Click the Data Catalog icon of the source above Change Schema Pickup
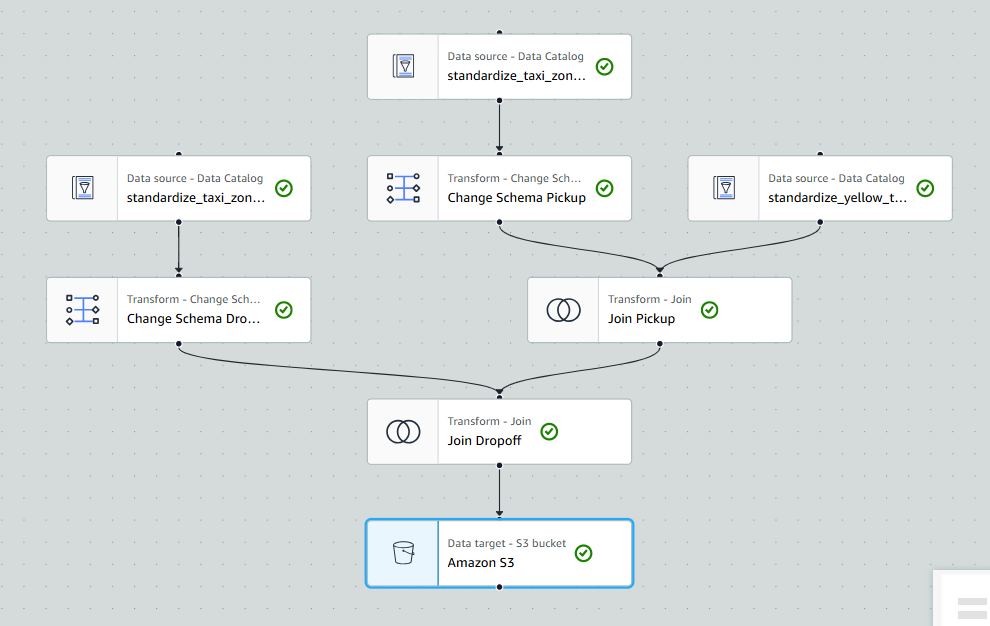 tap(403, 67)
